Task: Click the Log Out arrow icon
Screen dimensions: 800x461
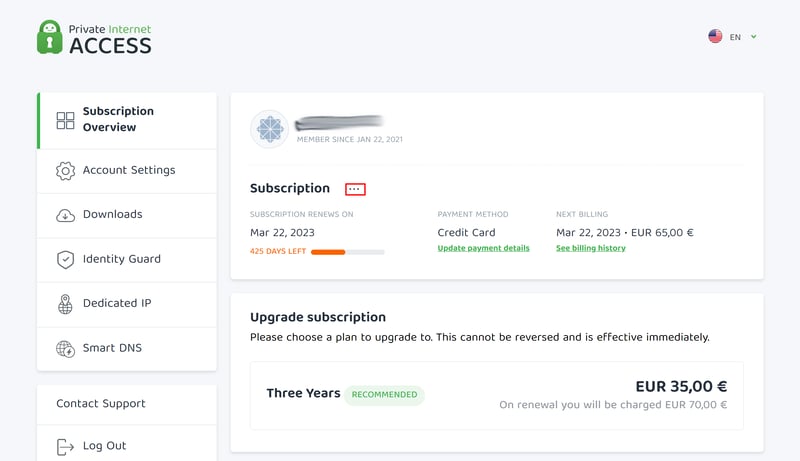Action: click(x=65, y=447)
